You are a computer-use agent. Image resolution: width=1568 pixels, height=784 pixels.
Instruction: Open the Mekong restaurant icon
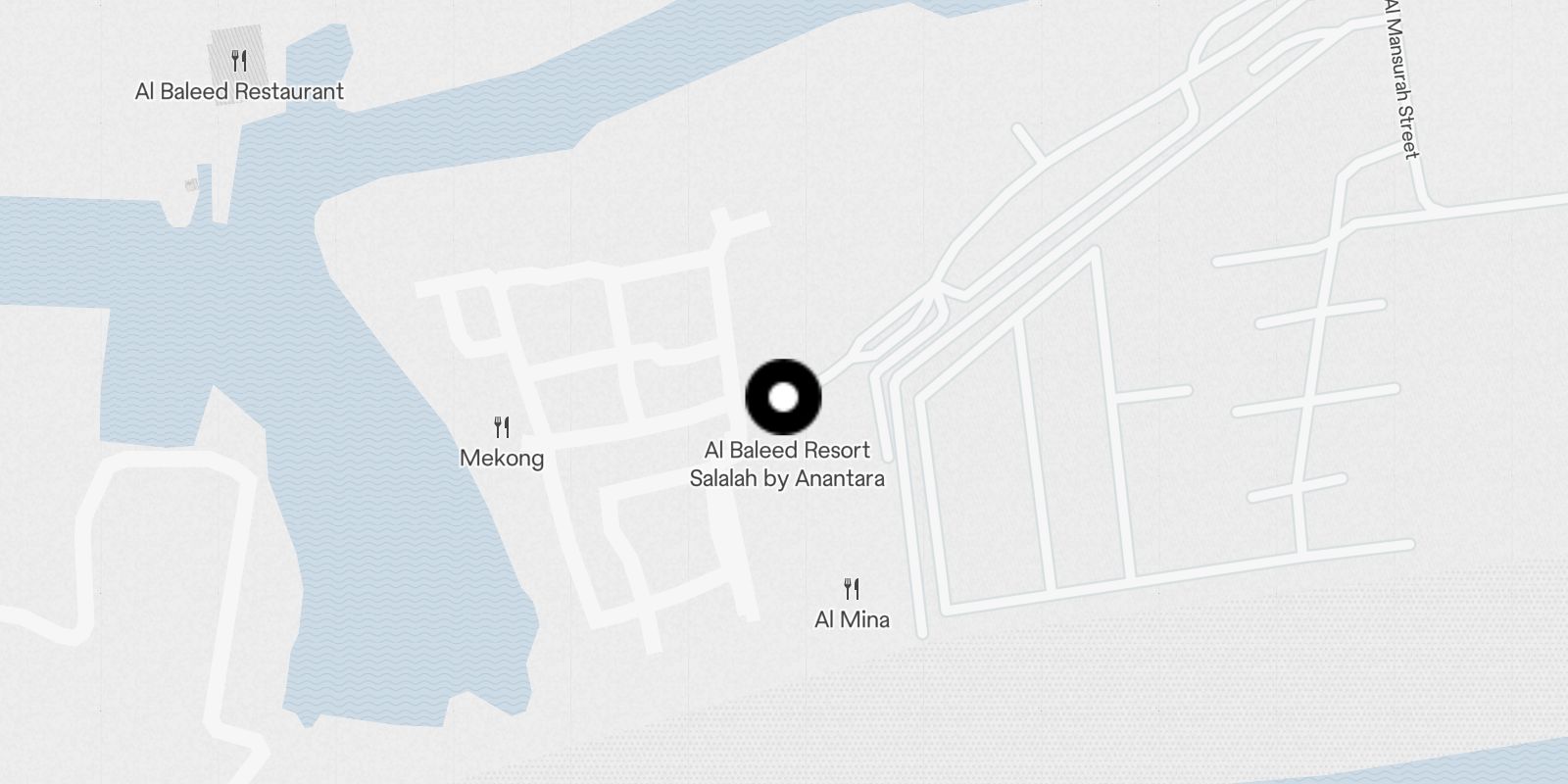(x=502, y=427)
